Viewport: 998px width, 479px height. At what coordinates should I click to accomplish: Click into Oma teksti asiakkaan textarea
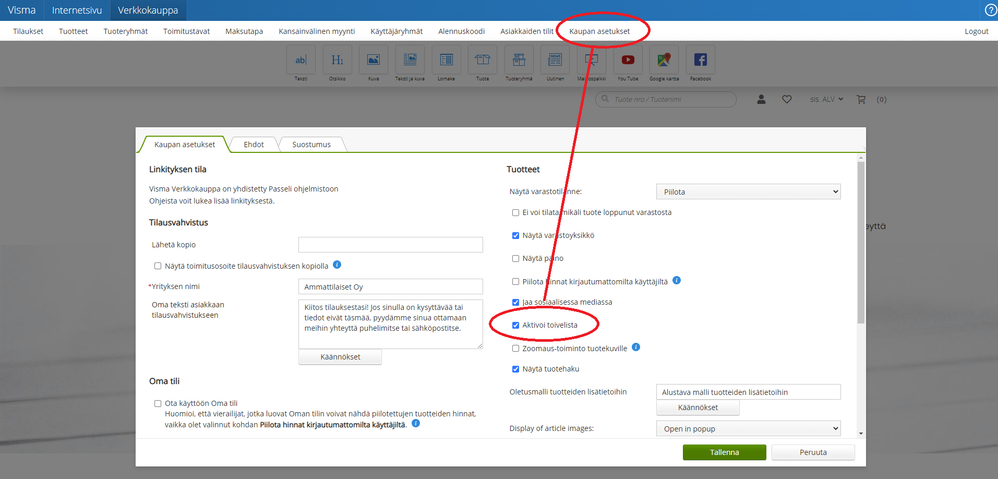[x=390, y=324]
